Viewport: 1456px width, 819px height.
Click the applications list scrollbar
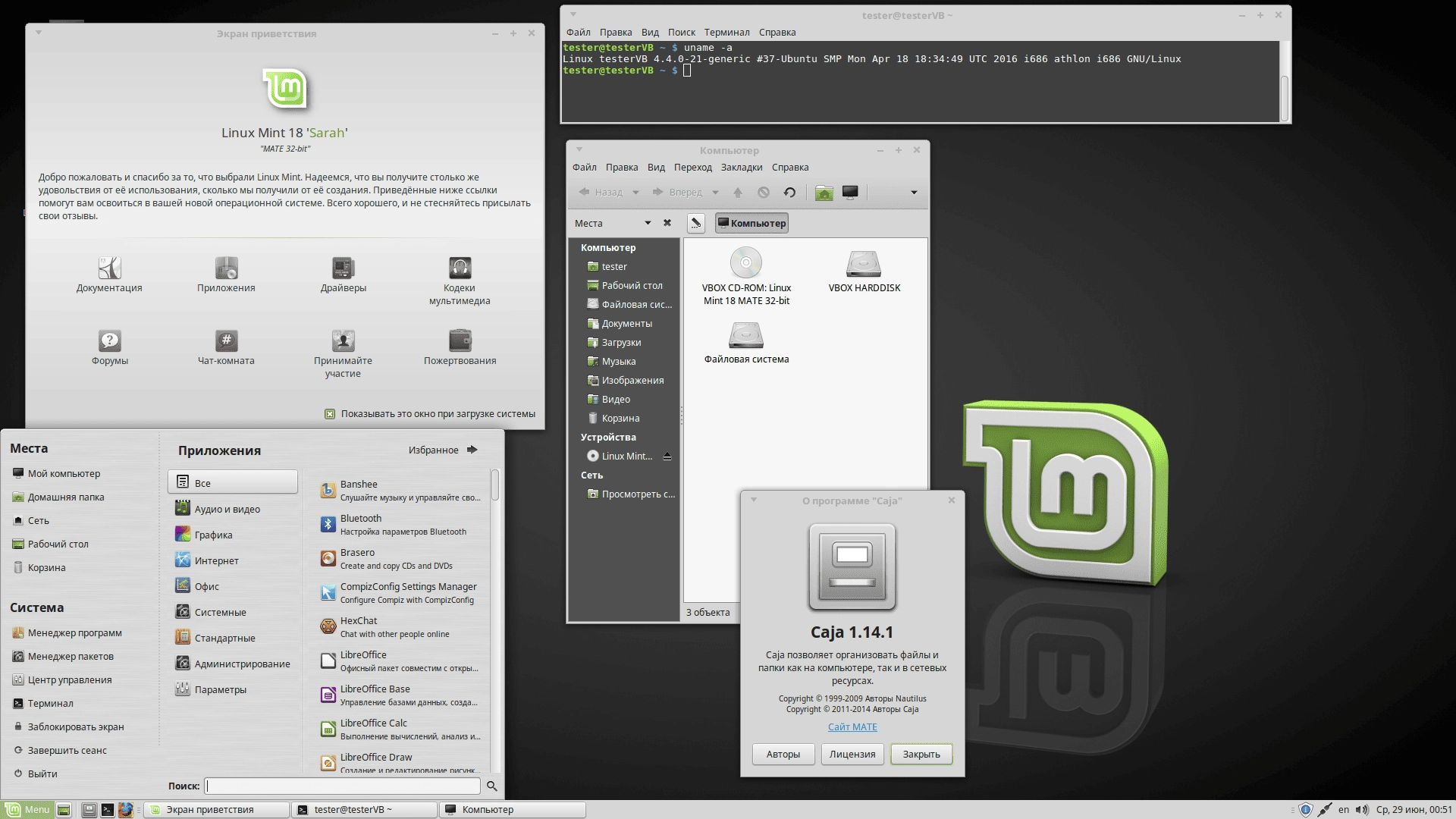[x=494, y=485]
